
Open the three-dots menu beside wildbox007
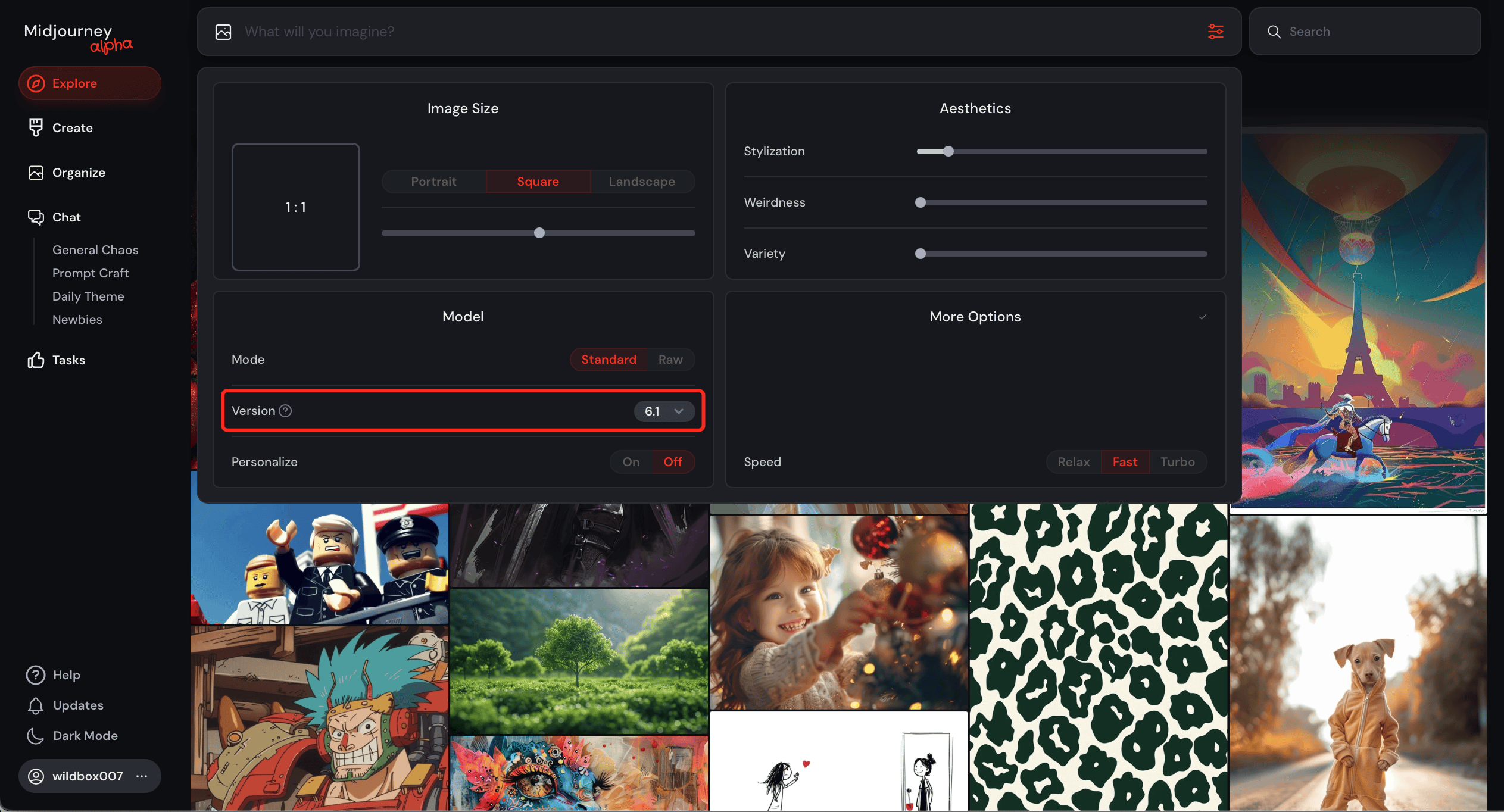[142, 776]
